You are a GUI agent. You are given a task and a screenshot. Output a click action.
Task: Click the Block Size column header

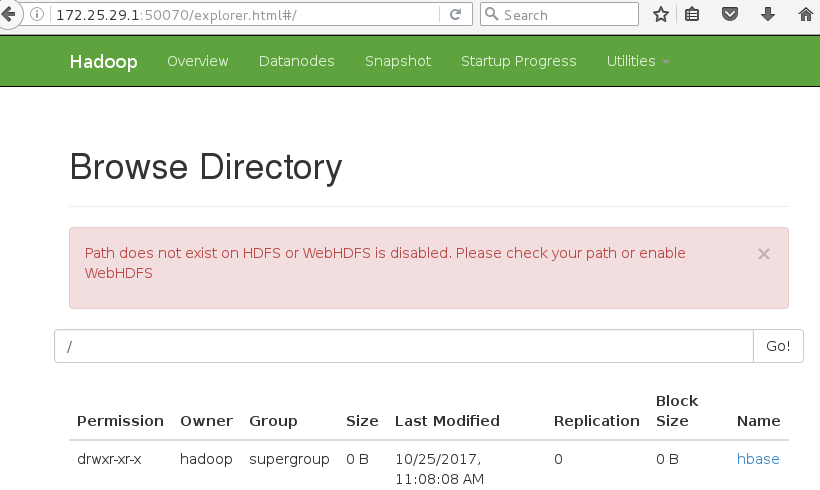point(677,411)
